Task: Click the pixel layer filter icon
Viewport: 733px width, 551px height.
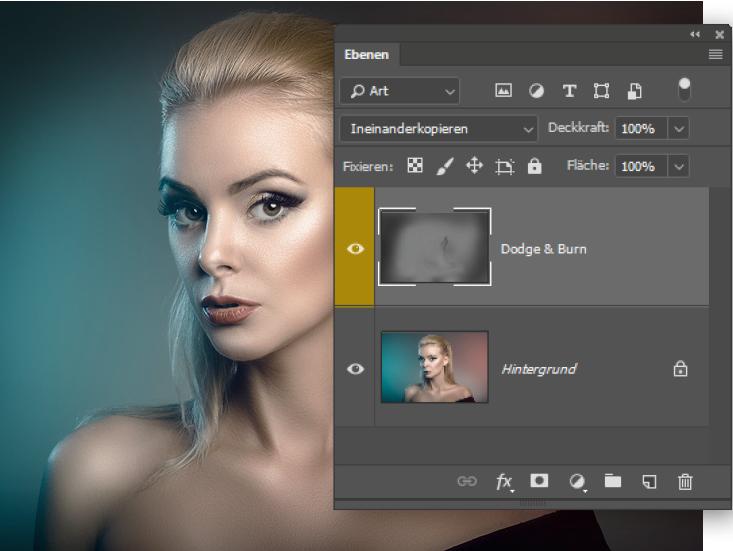Action: [504, 91]
